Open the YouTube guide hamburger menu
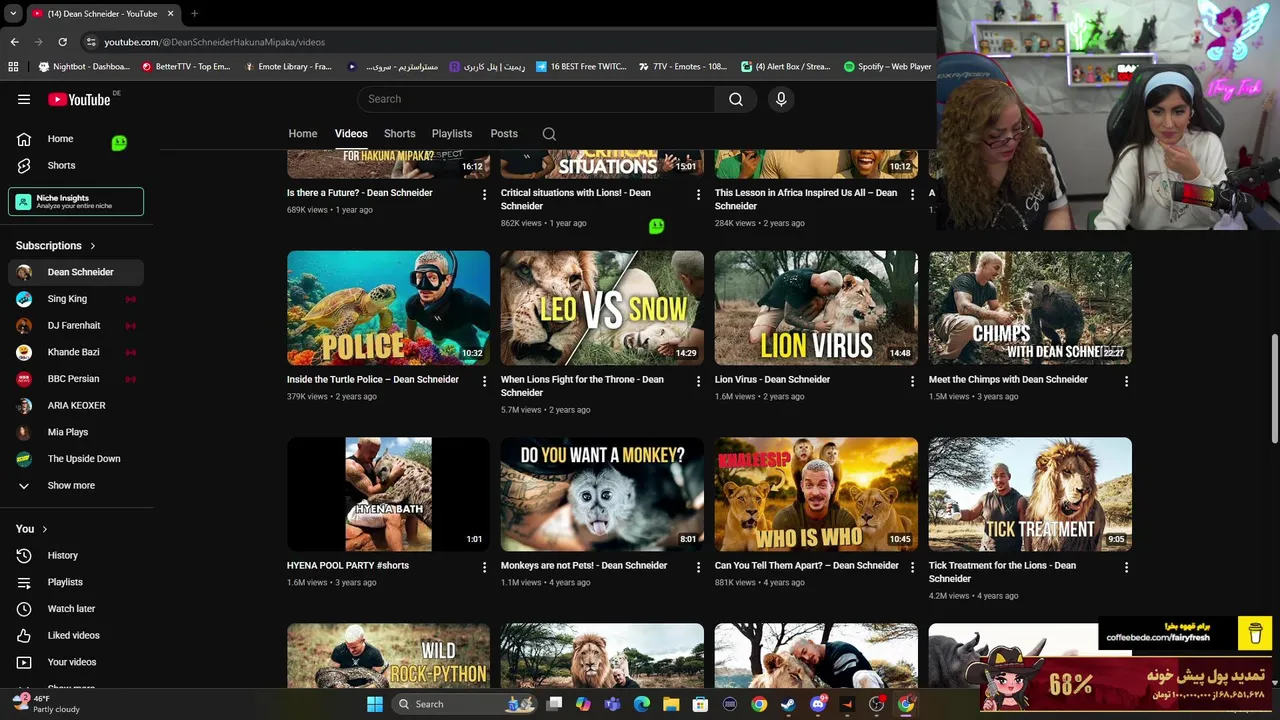 [24, 99]
